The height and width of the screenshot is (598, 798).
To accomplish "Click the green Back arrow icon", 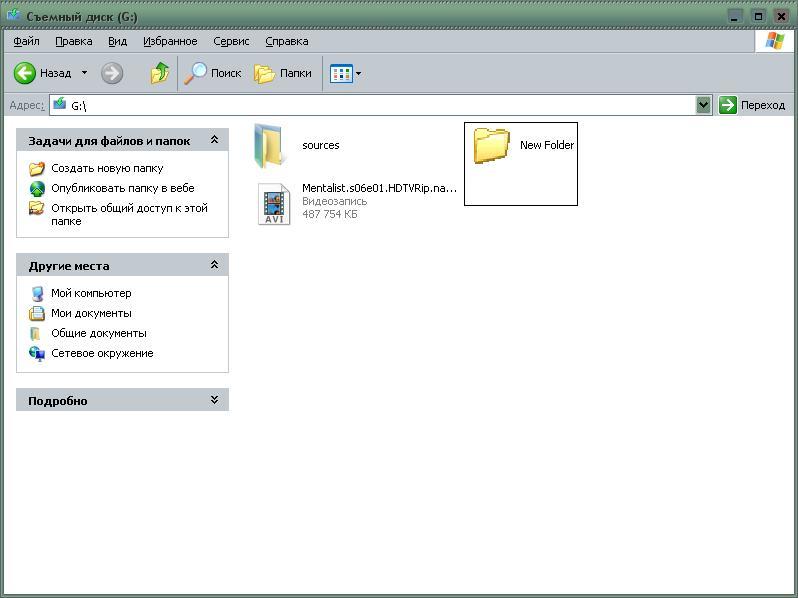I will pos(24,73).
